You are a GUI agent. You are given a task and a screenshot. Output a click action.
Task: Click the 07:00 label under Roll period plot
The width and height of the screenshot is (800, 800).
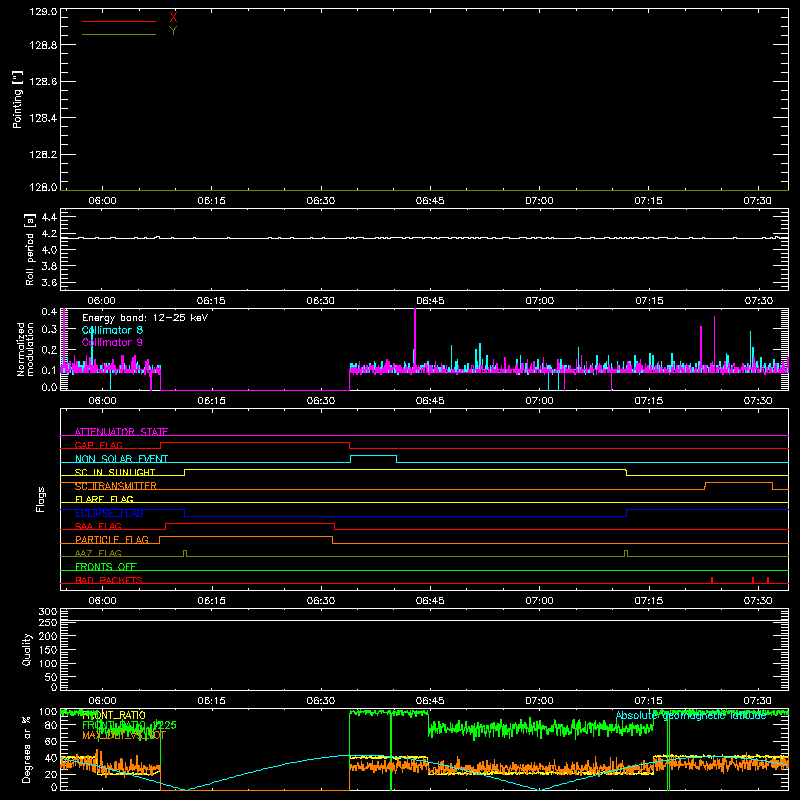click(x=539, y=301)
